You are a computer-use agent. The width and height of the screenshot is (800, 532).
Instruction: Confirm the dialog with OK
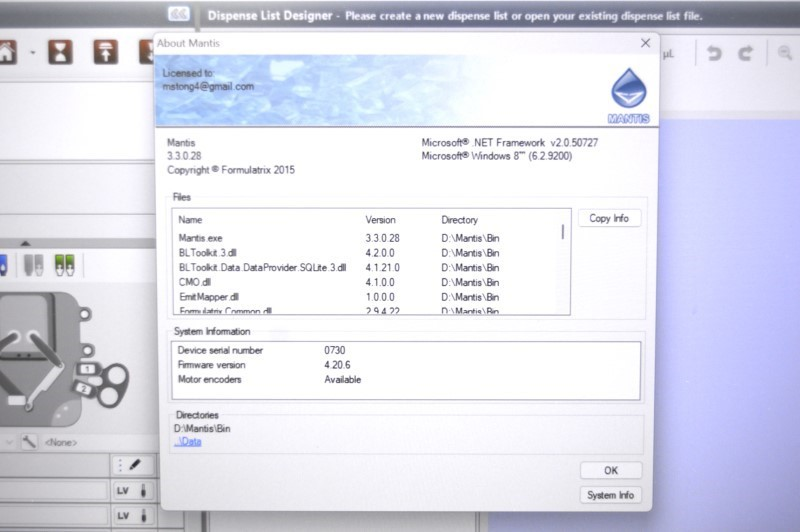pos(611,470)
